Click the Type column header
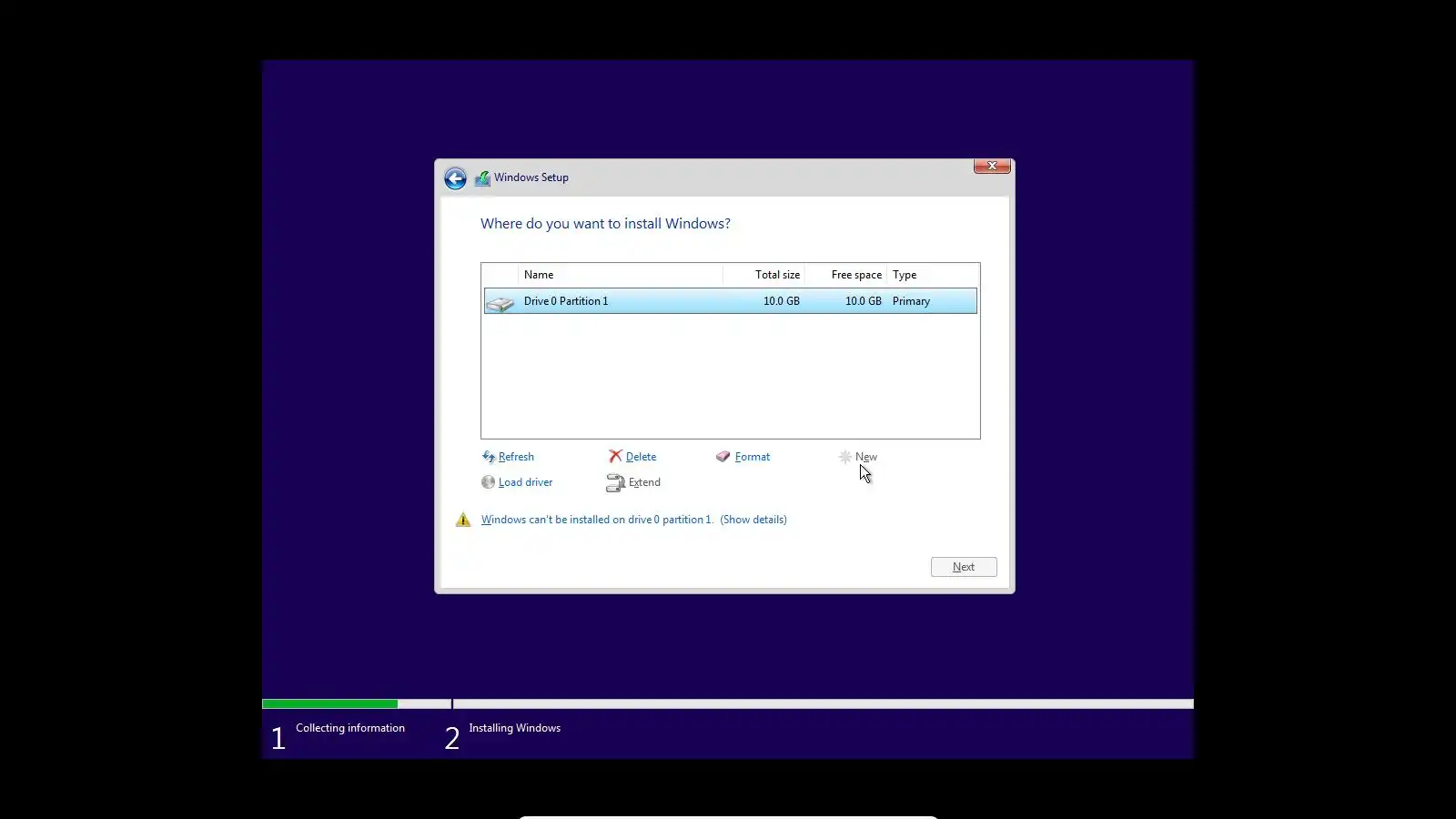The height and width of the screenshot is (819, 1456). 933,275
